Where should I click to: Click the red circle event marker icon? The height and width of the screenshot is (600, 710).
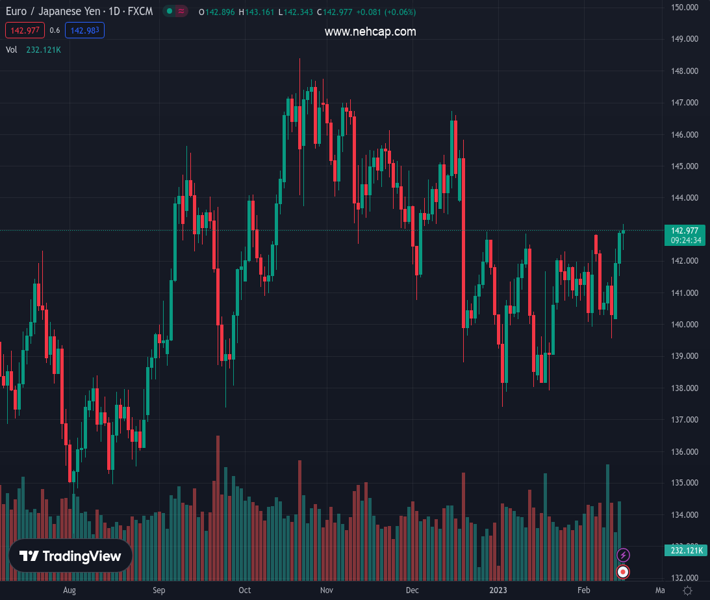point(623,572)
